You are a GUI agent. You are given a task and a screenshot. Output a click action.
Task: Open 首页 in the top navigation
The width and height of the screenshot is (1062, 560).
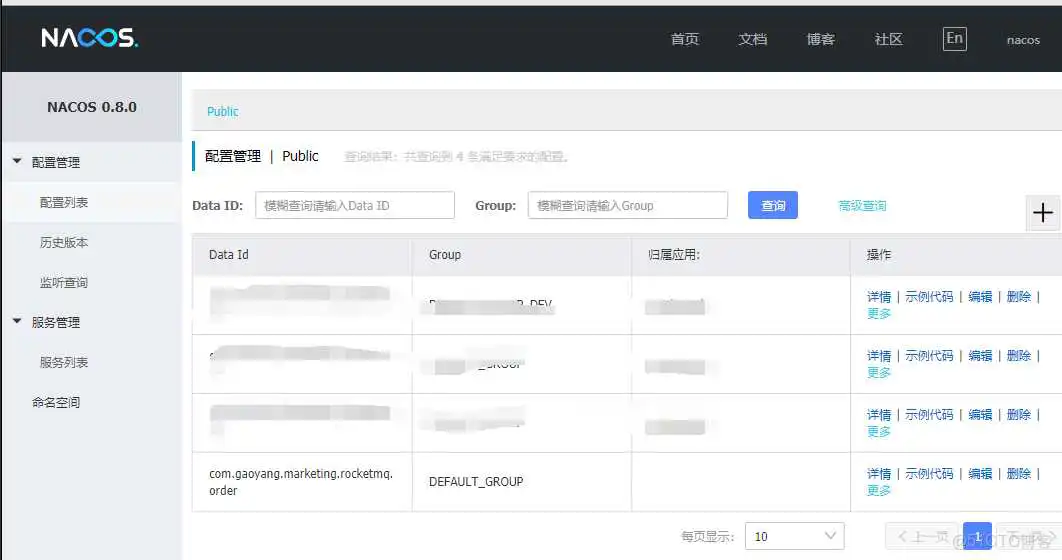(x=685, y=39)
